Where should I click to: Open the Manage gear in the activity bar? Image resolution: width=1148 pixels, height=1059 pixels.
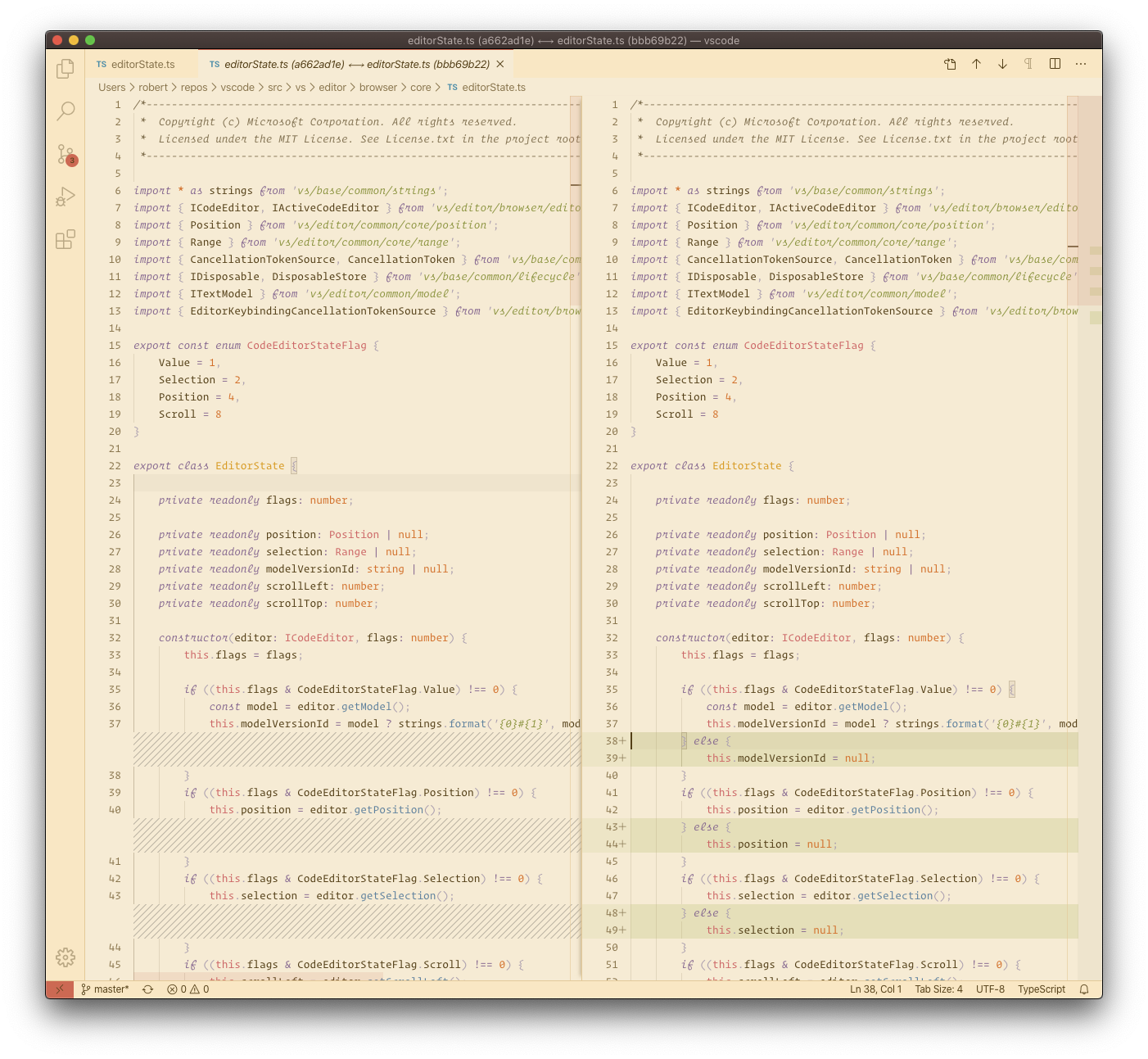66,957
